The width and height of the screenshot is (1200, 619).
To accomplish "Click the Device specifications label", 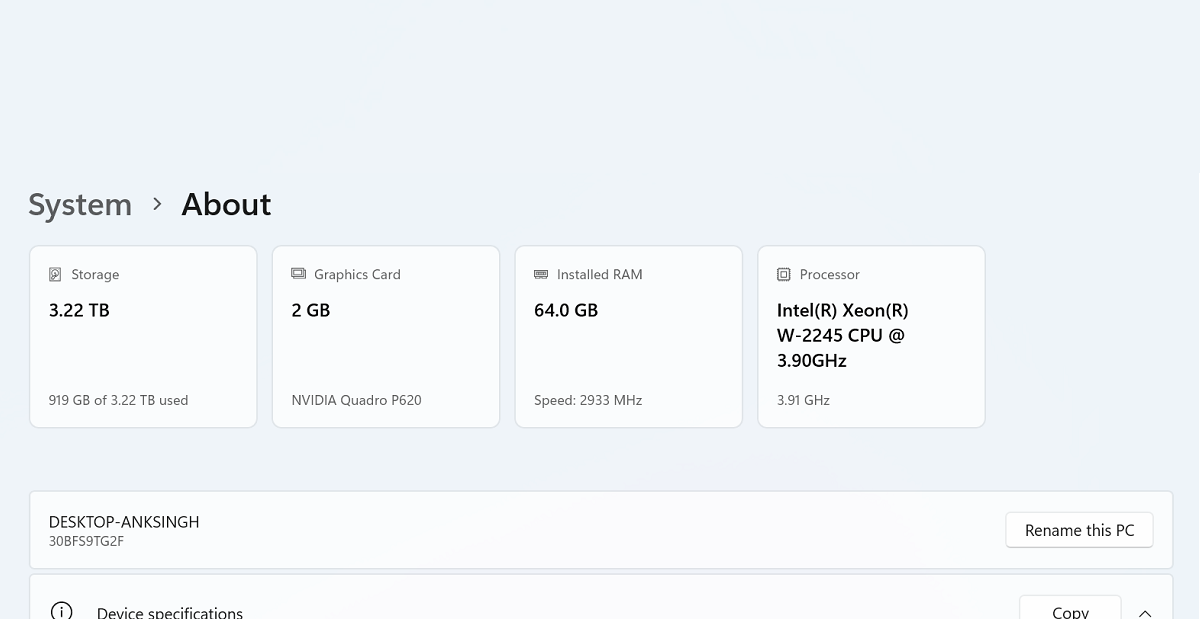I will pos(170,612).
